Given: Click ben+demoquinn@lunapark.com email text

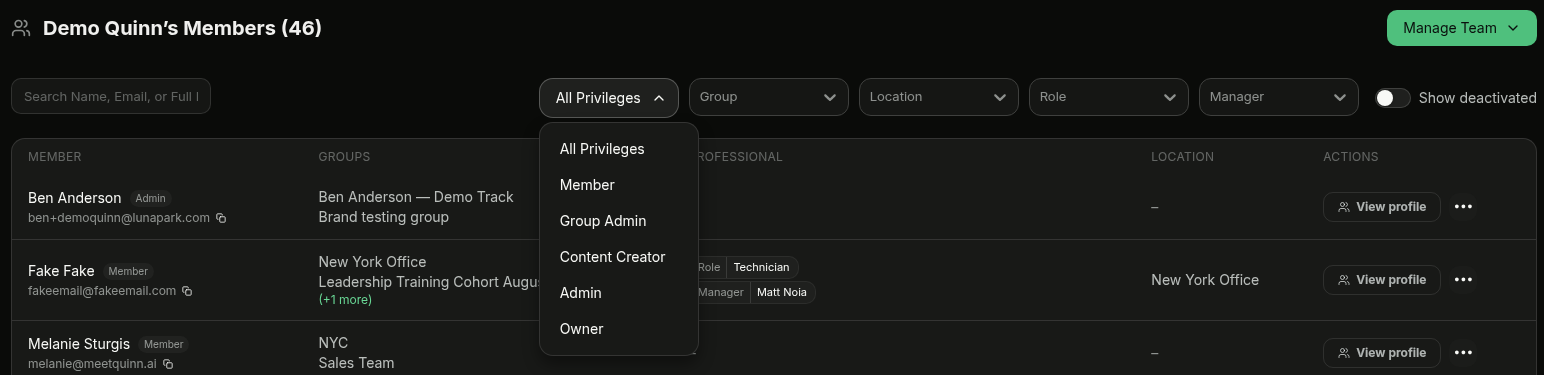Looking at the screenshot, I should [x=119, y=218].
